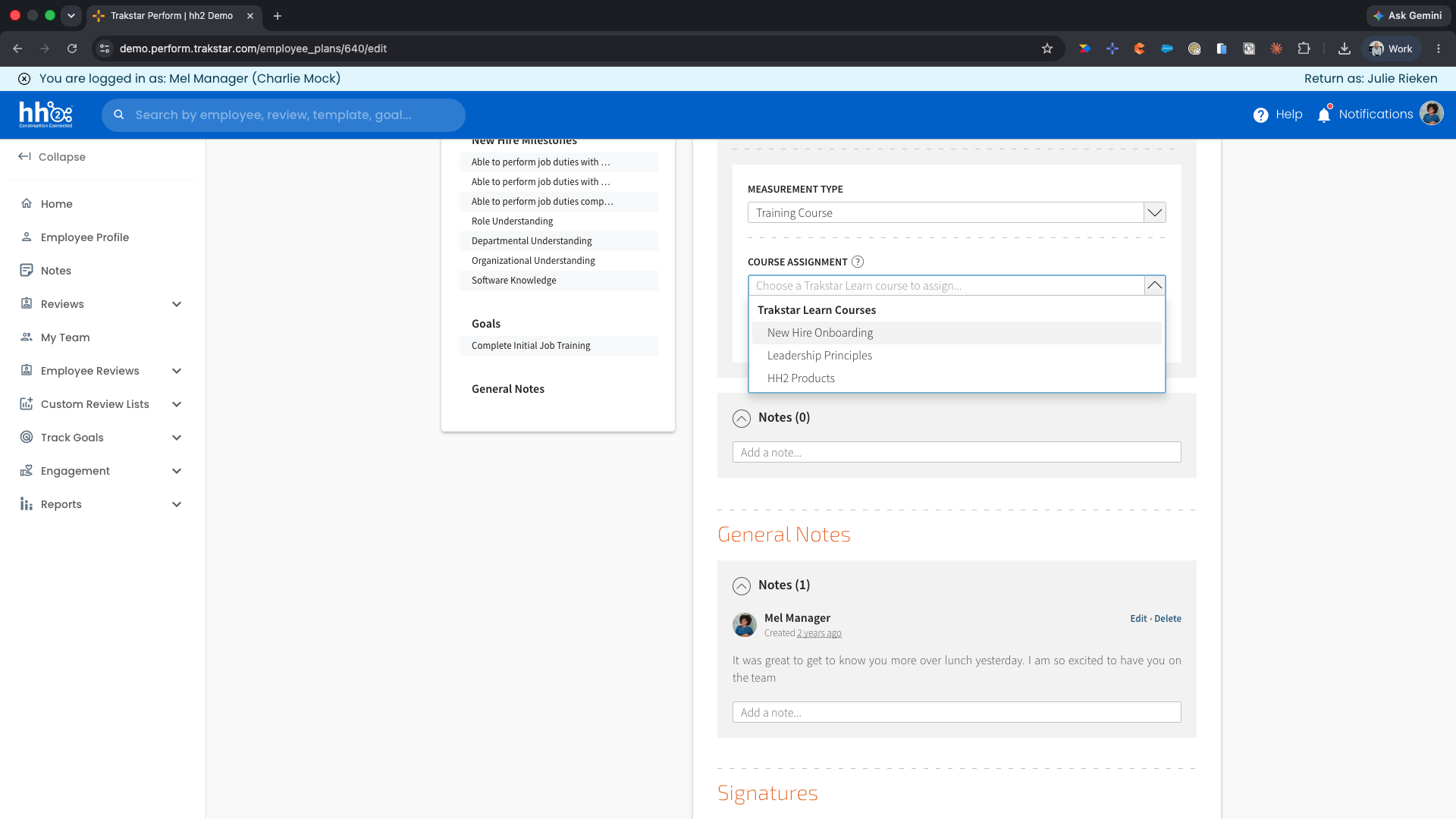Collapse the Notes (0) section
Viewport: 1456px width, 819px height.
(x=742, y=418)
